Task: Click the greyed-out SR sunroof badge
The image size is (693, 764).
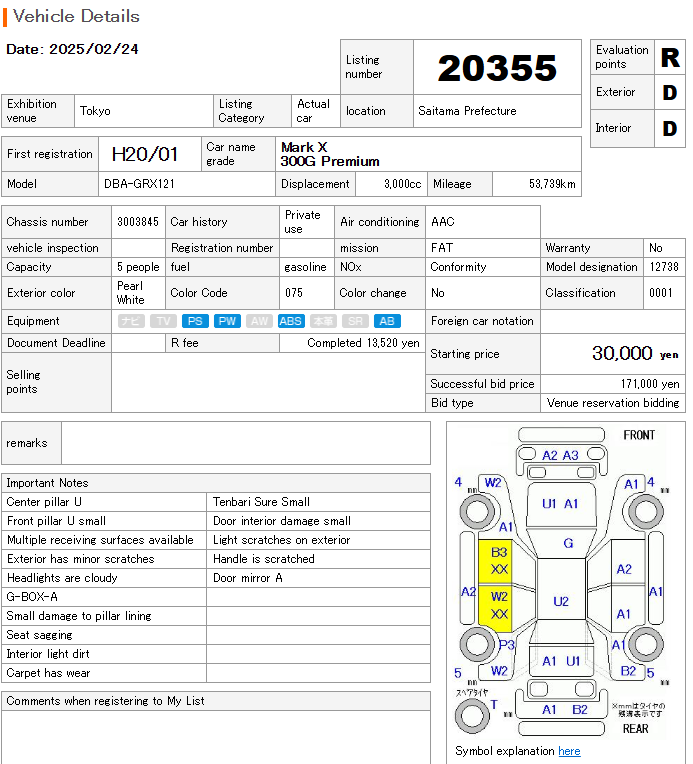Action: coord(355,321)
